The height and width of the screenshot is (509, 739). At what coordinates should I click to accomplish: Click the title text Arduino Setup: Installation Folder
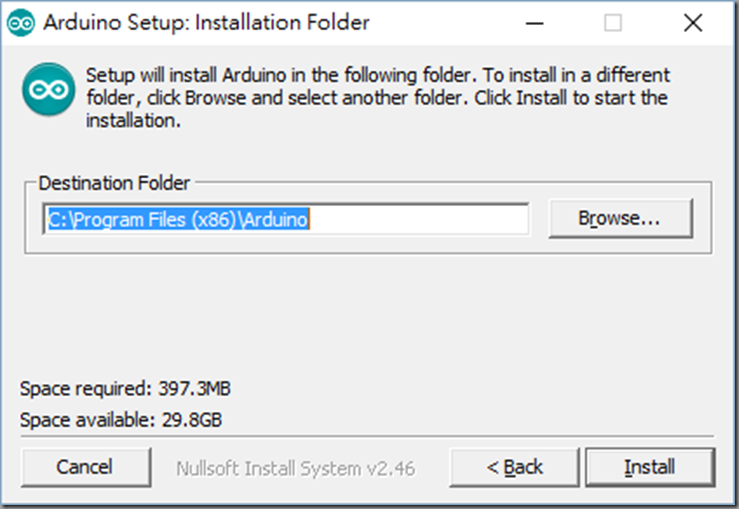pyautogui.click(x=206, y=23)
